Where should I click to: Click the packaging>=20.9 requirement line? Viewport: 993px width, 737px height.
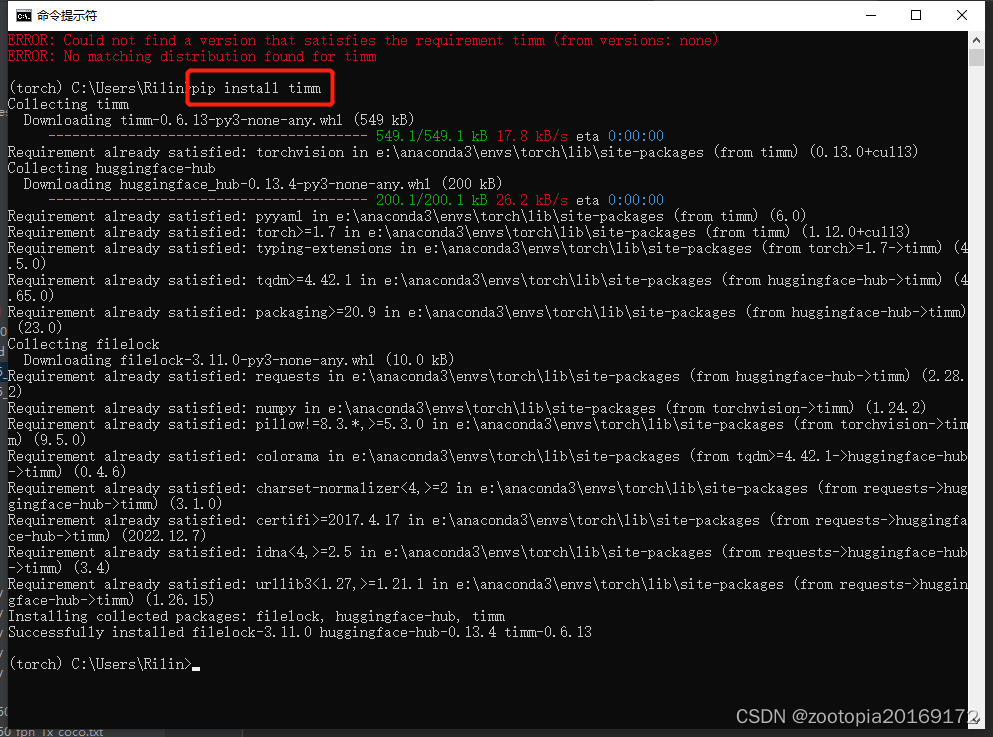click(487, 320)
